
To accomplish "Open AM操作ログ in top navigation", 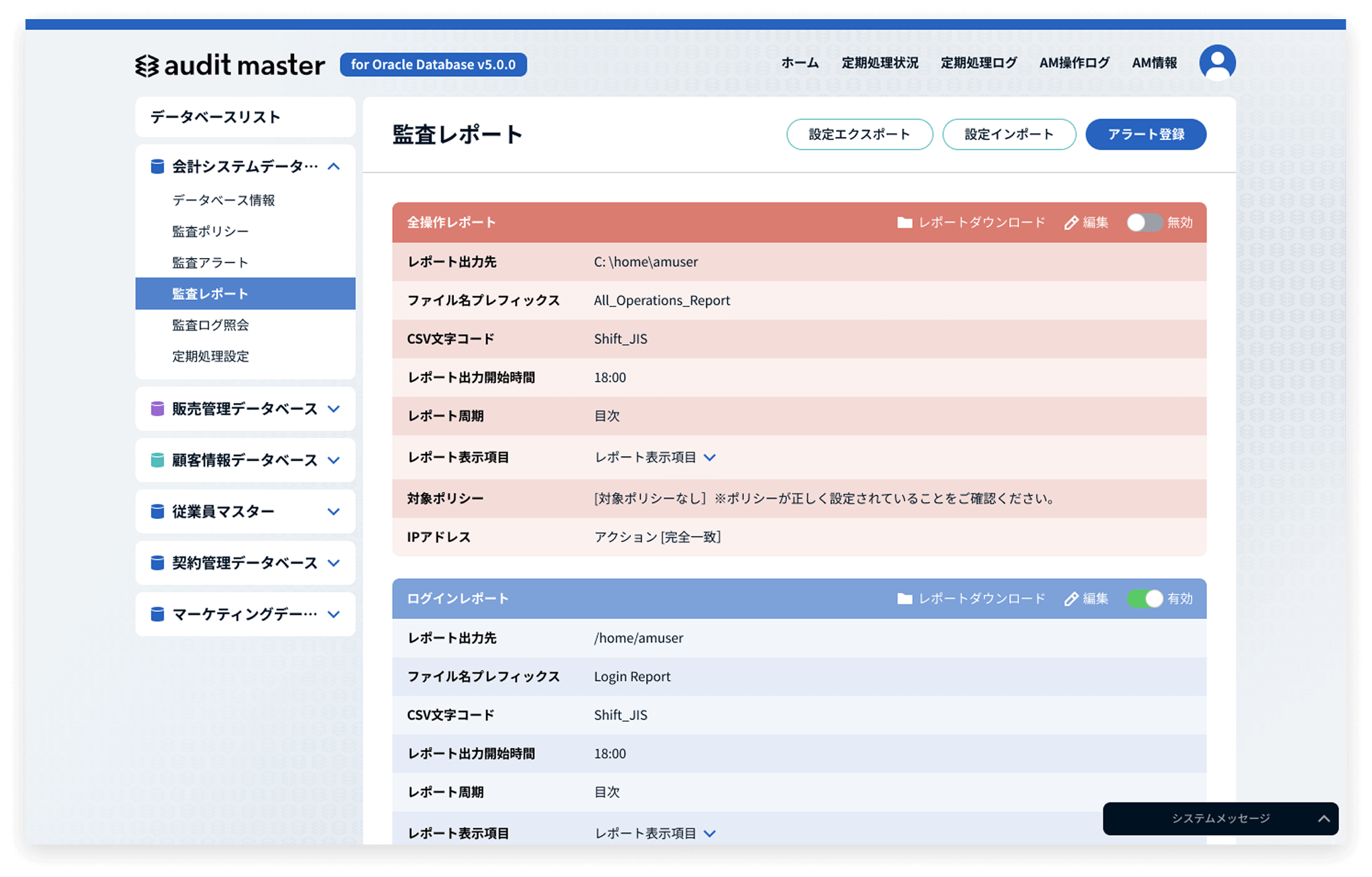I will click(x=1074, y=63).
